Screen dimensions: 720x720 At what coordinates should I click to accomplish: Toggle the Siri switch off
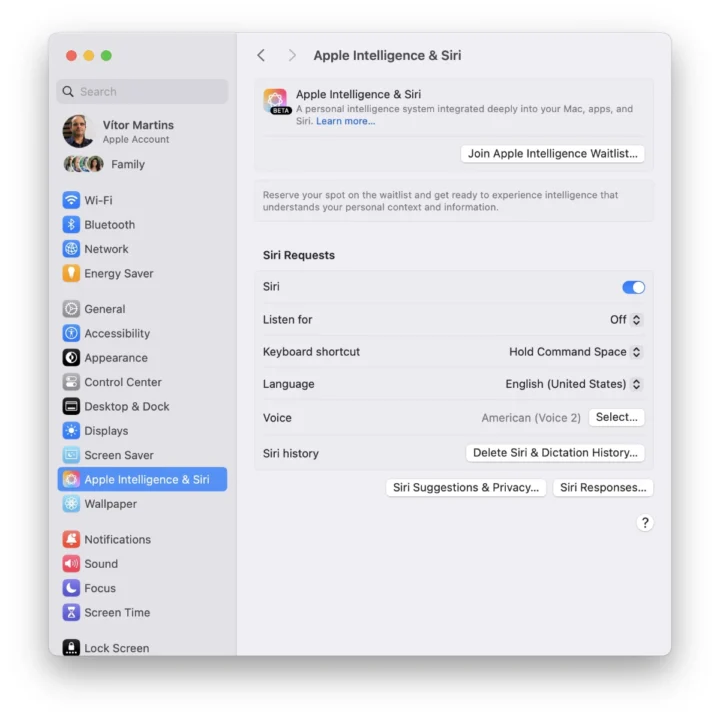coord(633,287)
